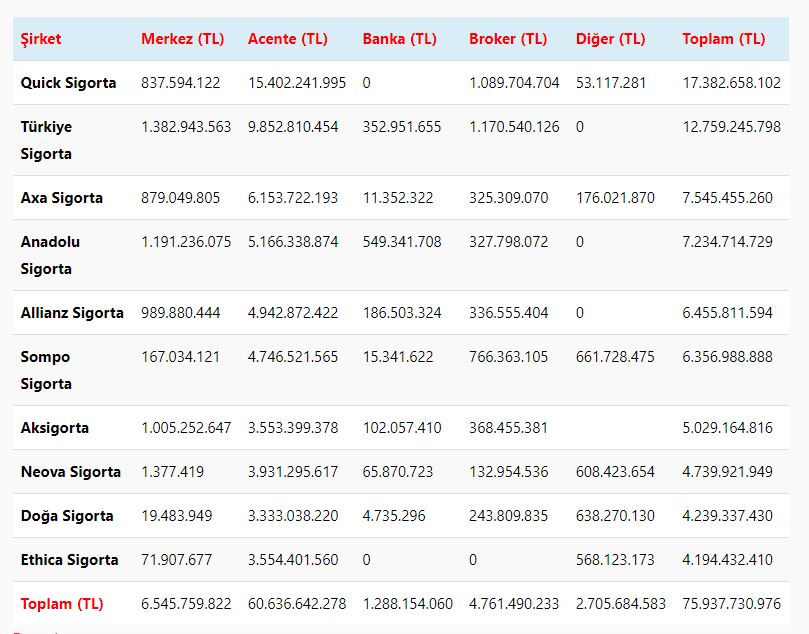809x634 pixels.
Task: Click the Acente (TL) column header
Action: [287, 39]
